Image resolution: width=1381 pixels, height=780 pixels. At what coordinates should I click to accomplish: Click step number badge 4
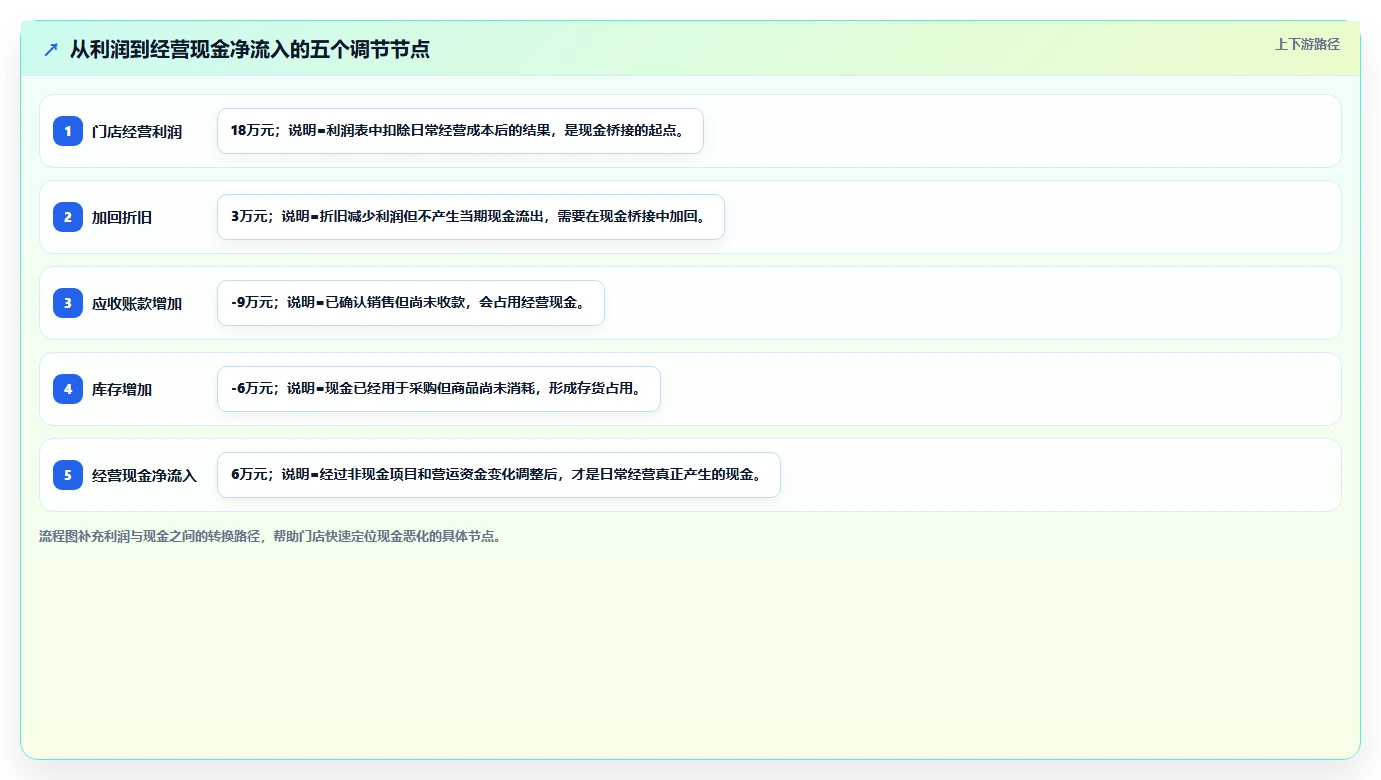click(68, 389)
